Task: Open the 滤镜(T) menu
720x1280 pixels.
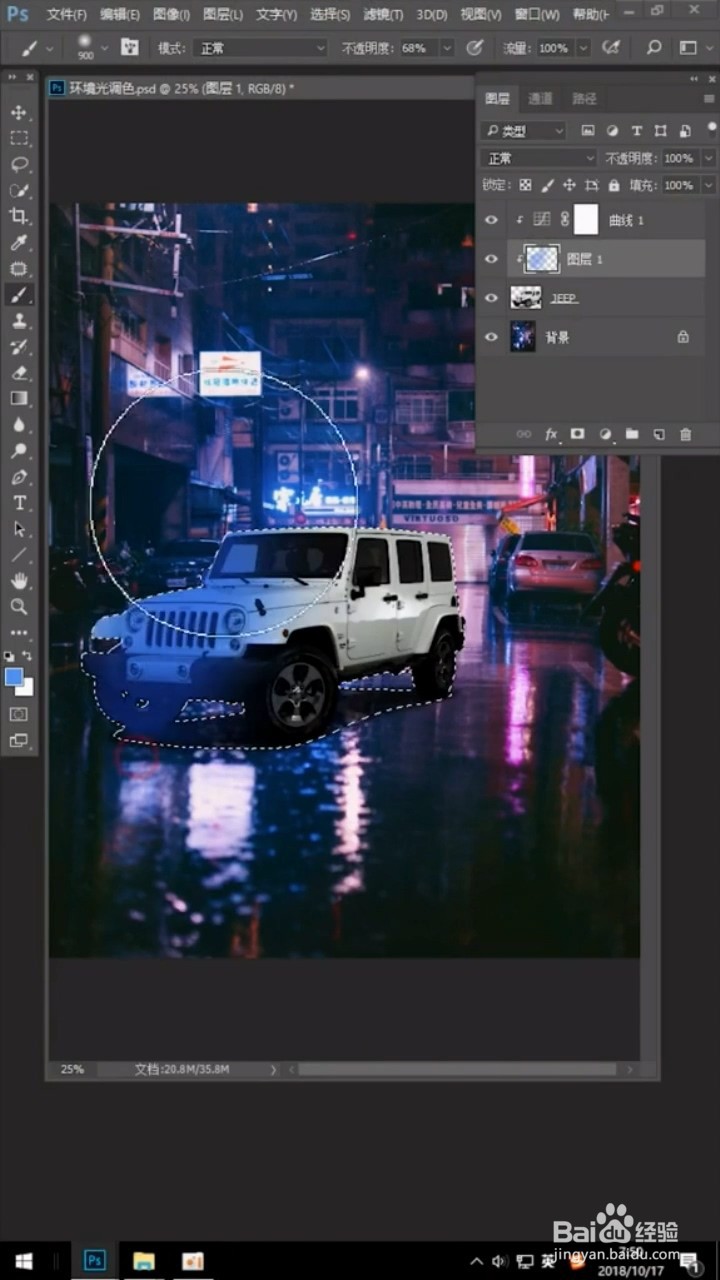Action: click(383, 15)
